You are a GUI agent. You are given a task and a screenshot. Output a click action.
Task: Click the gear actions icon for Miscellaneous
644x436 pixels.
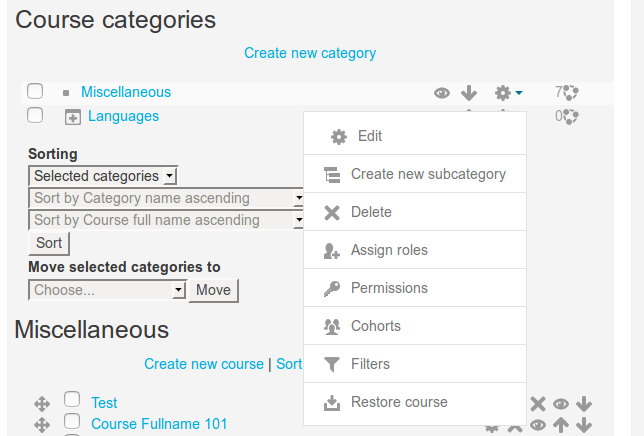[x=508, y=93]
